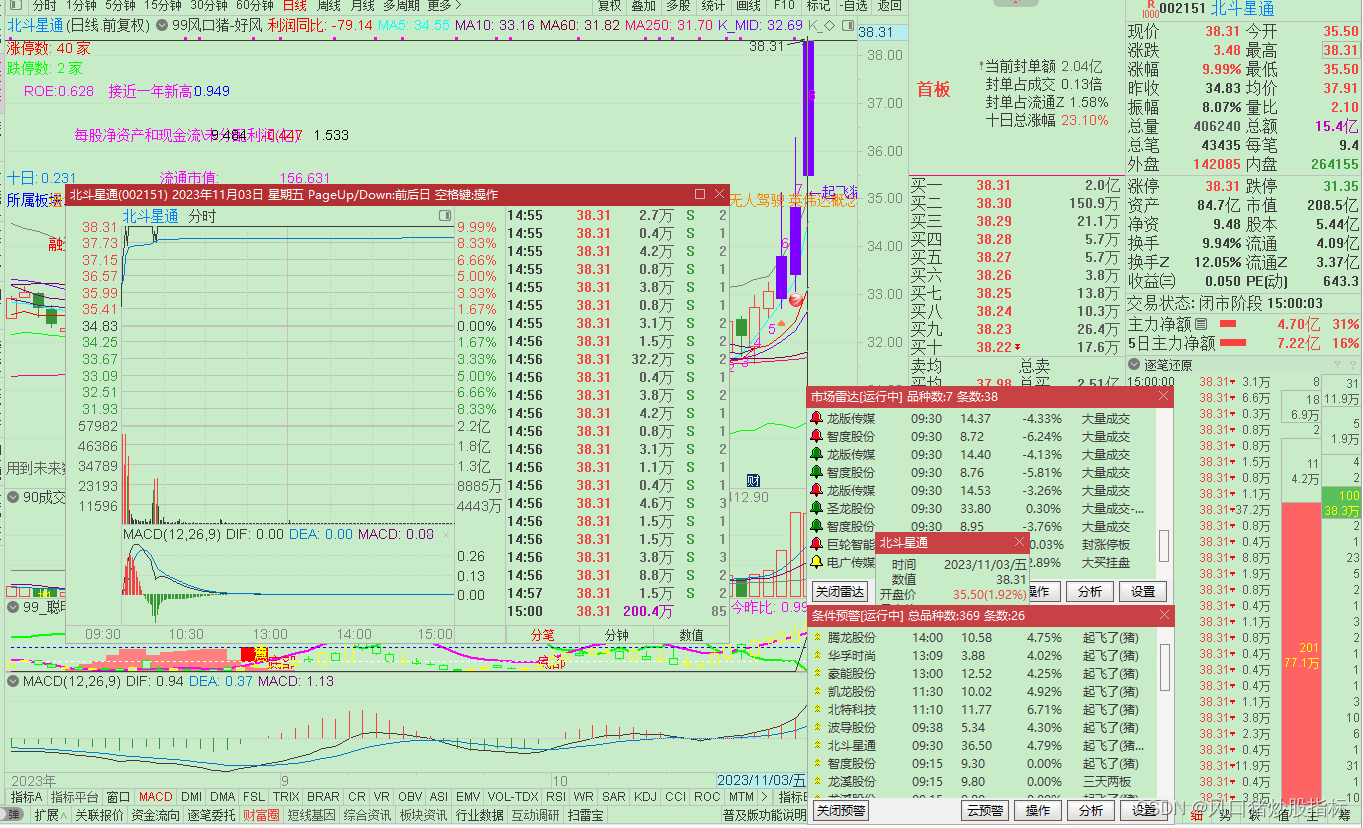Switch chart to 60分钟 period
Image resolution: width=1363 pixels, height=828 pixels.
[x=255, y=6]
